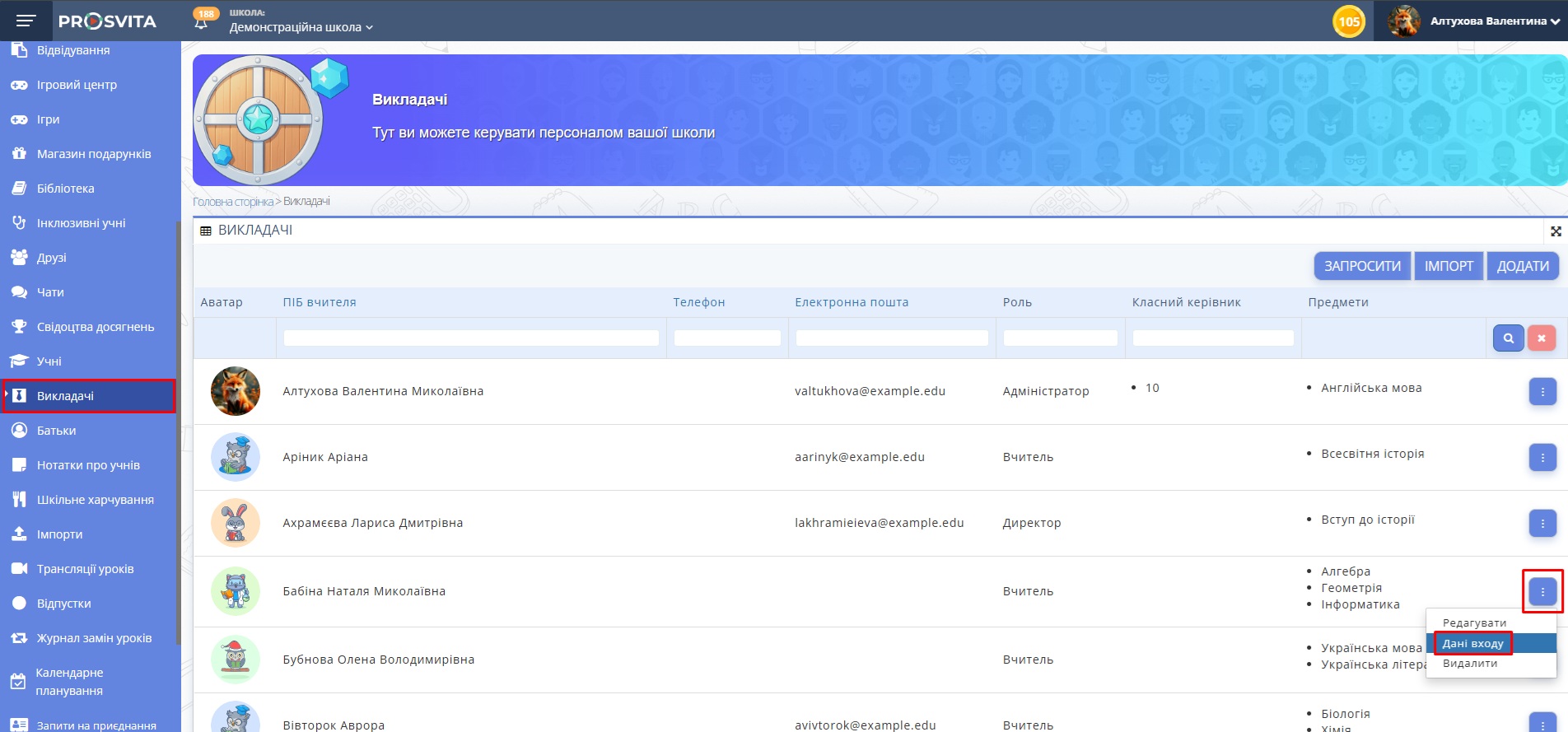Screen dimensions: 1568x732
Task: Expand the Демонстраційна школа school dropdown
Action: (x=301, y=27)
